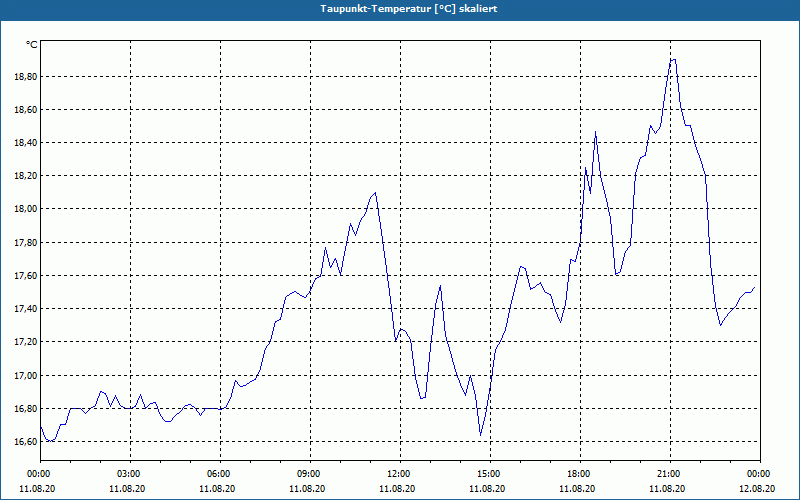This screenshot has height=500, width=800.
Task: Pick the 17,80 y-axis value
Action: pyautogui.click(x=24, y=242)
